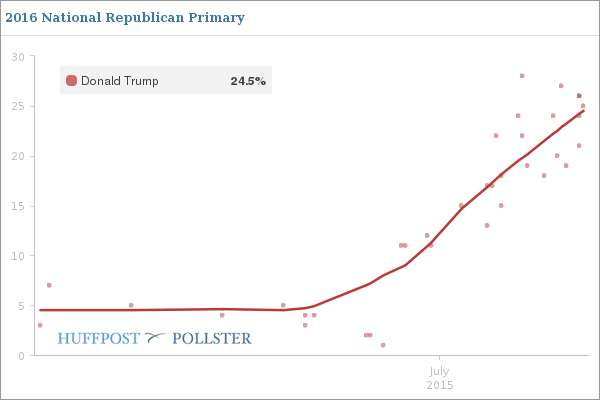The height and width of the screenshot is (400, 600).
Task: Click the y-axis label 15
Action: pos(17,206)
